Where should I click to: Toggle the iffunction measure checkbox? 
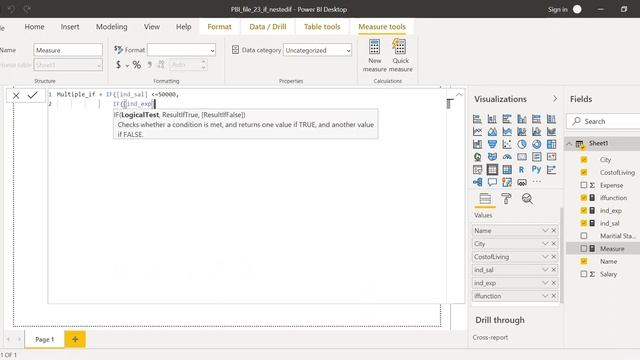click(x=584, y=198)
